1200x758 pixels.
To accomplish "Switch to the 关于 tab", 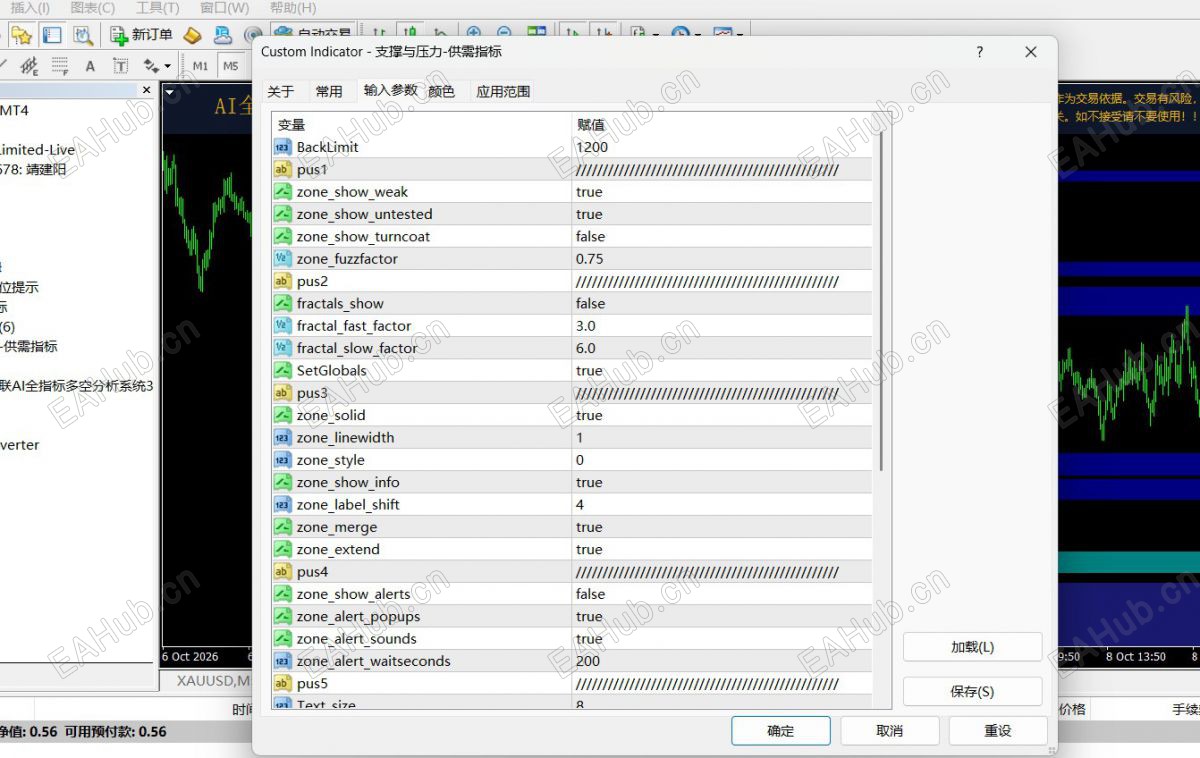I will pos(281,91).
